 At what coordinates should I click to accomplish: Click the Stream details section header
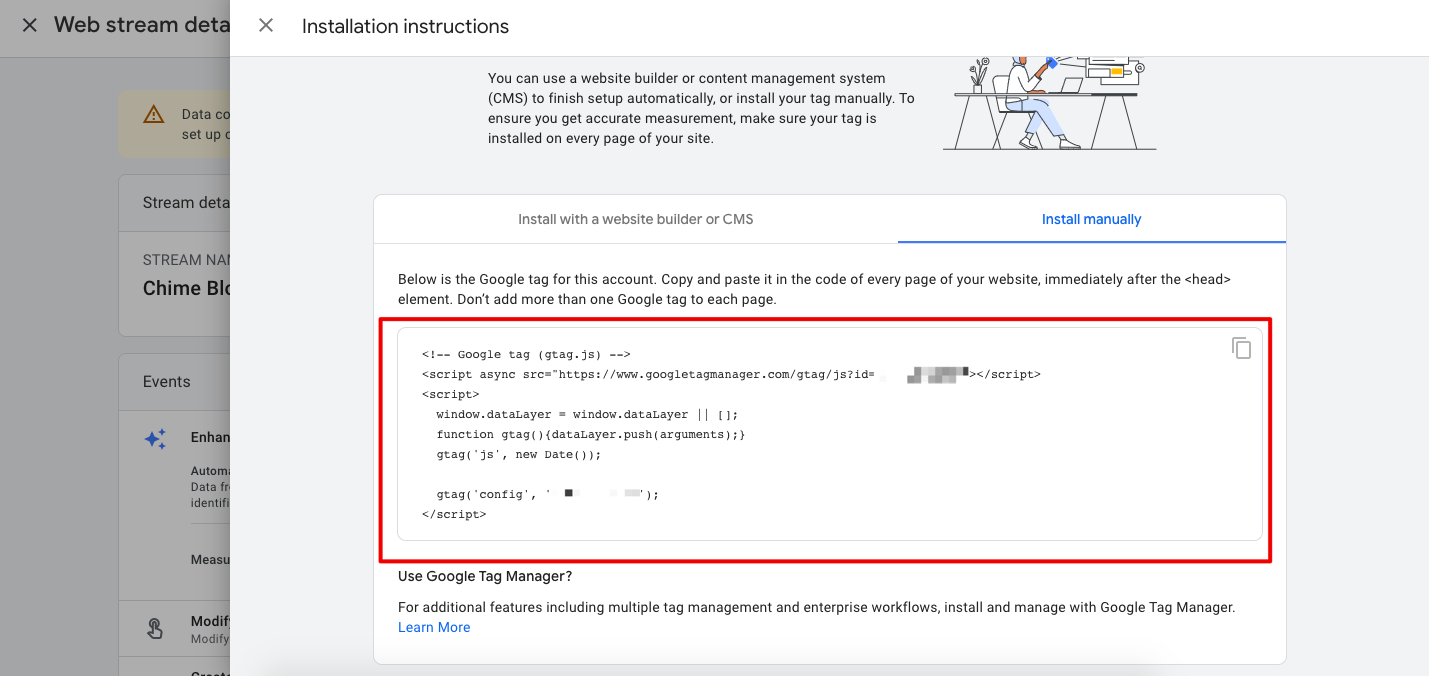pos(186,202)
